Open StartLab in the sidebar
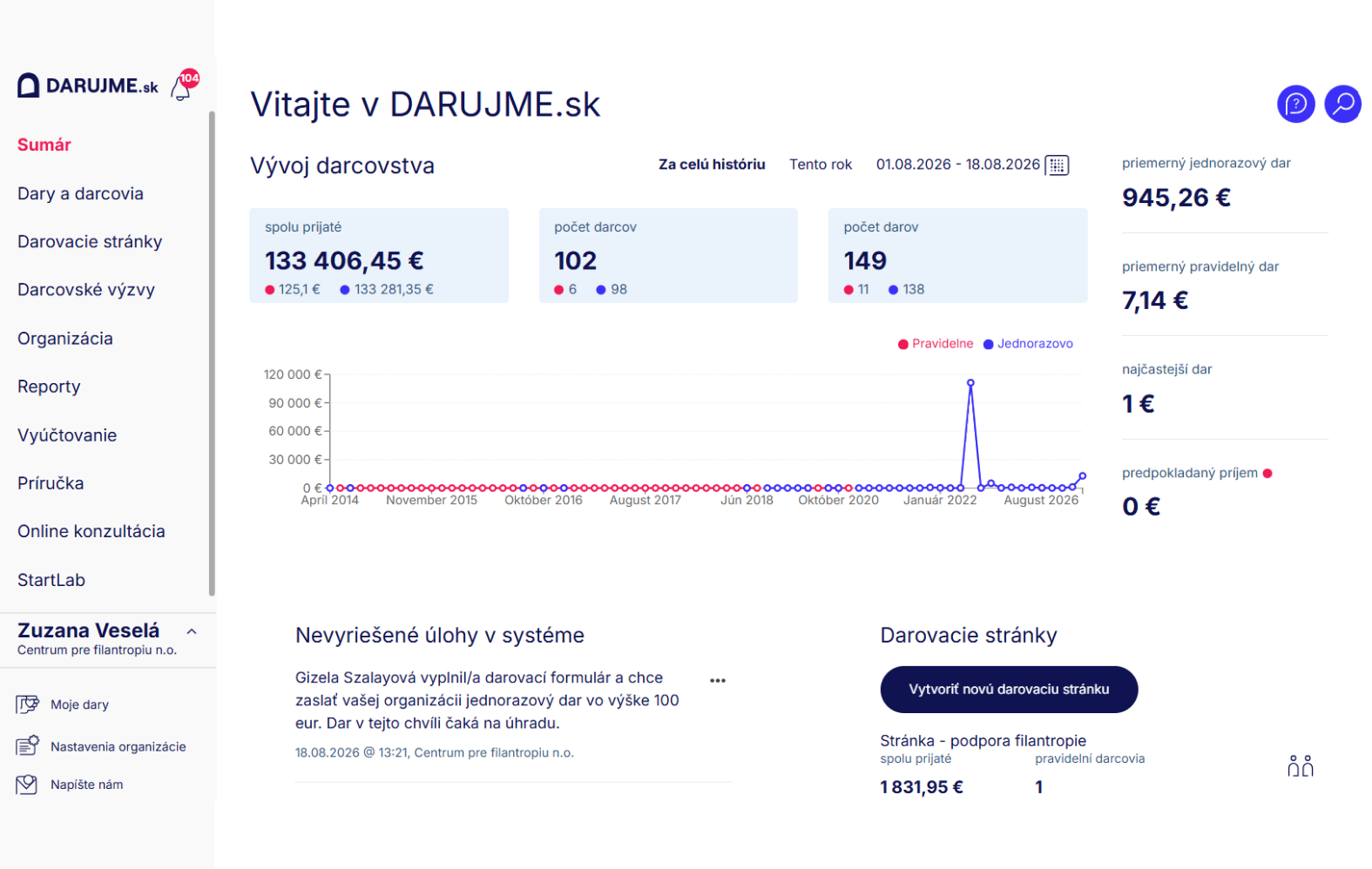Screen dimensions: 1372x869 [x=51, y=580]
